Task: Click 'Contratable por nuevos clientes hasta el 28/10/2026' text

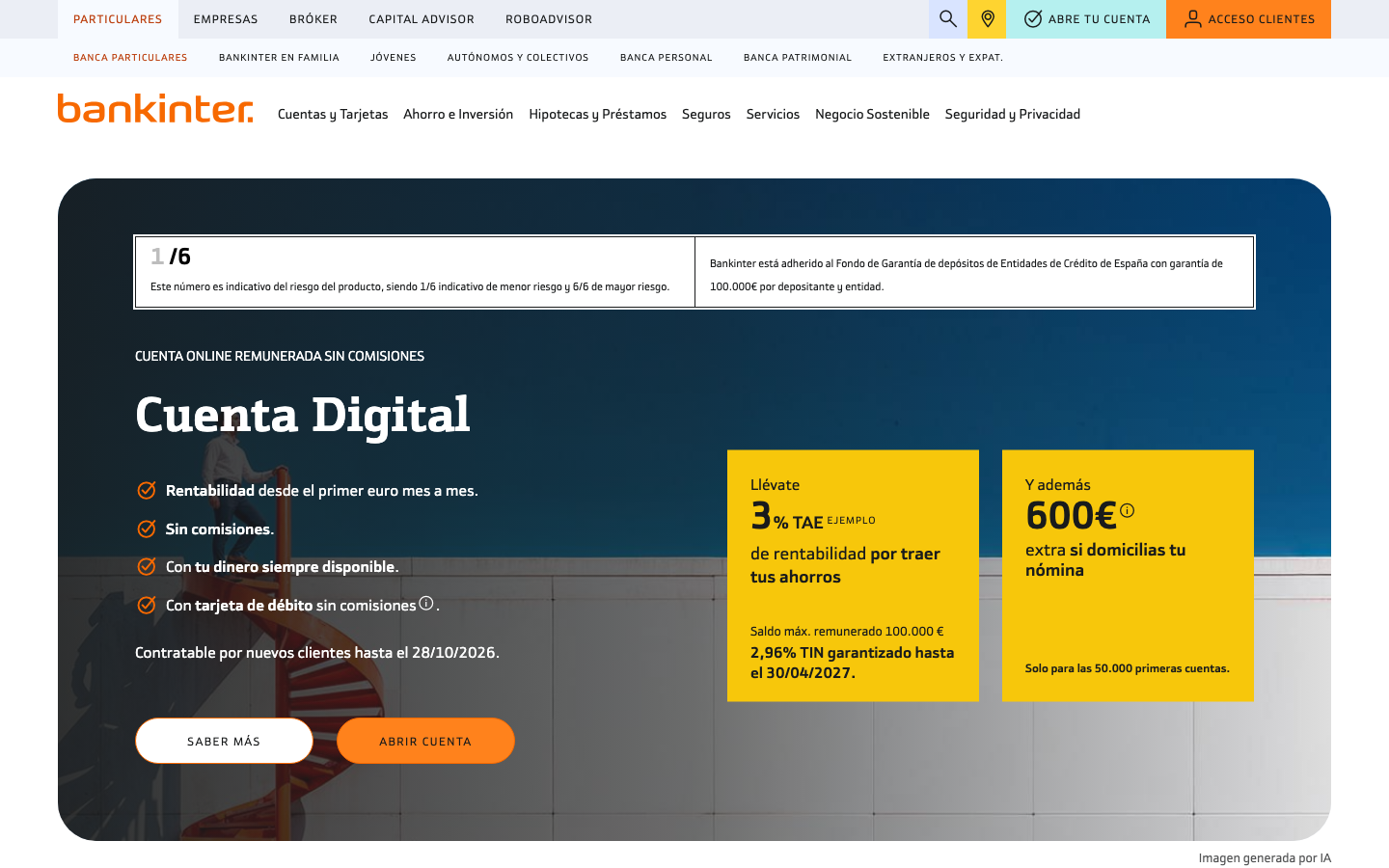Action: coord(317,653)
